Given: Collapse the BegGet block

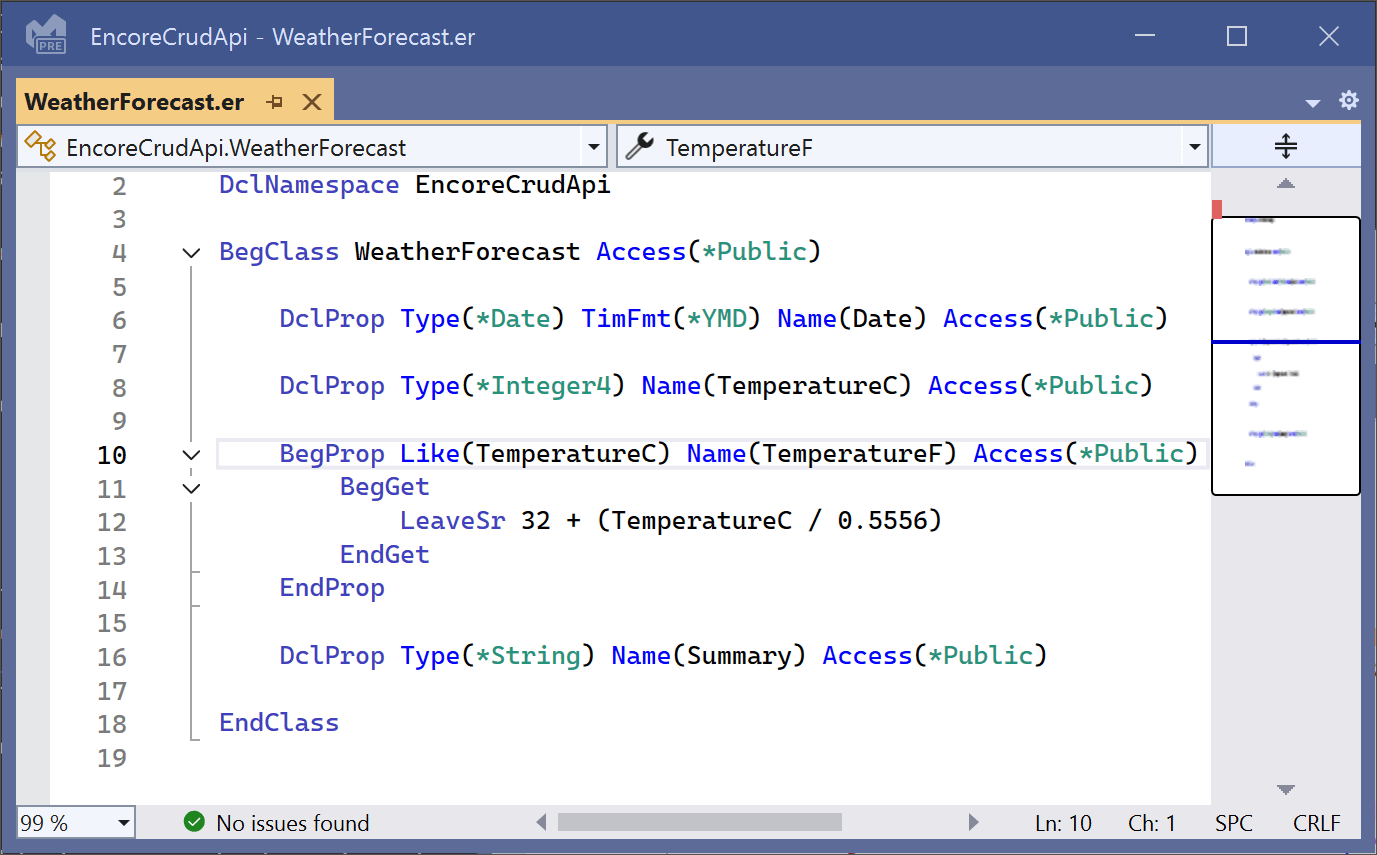Looking at the screenshot, I should 191,489.
